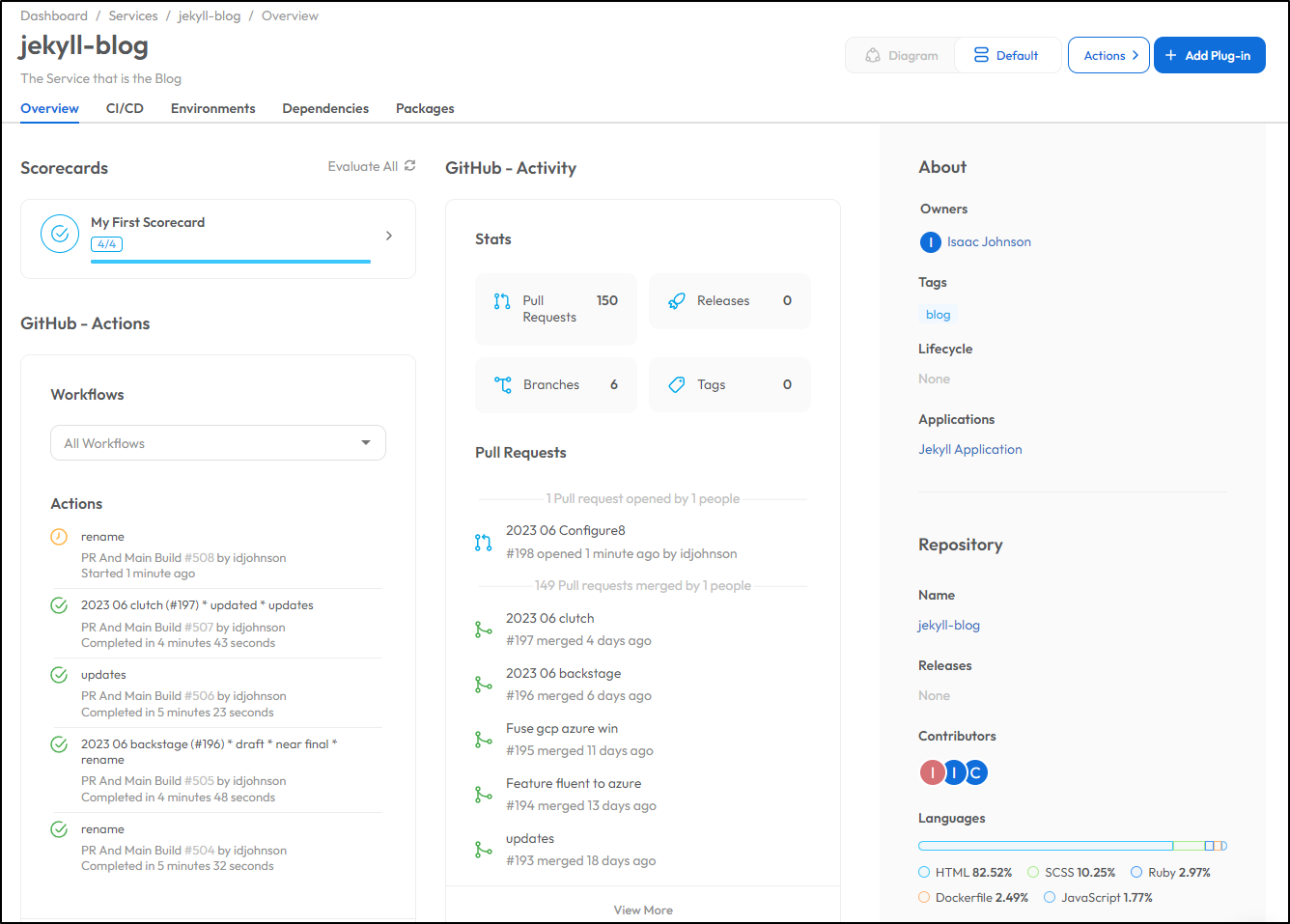Open the Environments tab
Image resolution: width=1290 pixels, height=924 pixels.
point(213,109)
